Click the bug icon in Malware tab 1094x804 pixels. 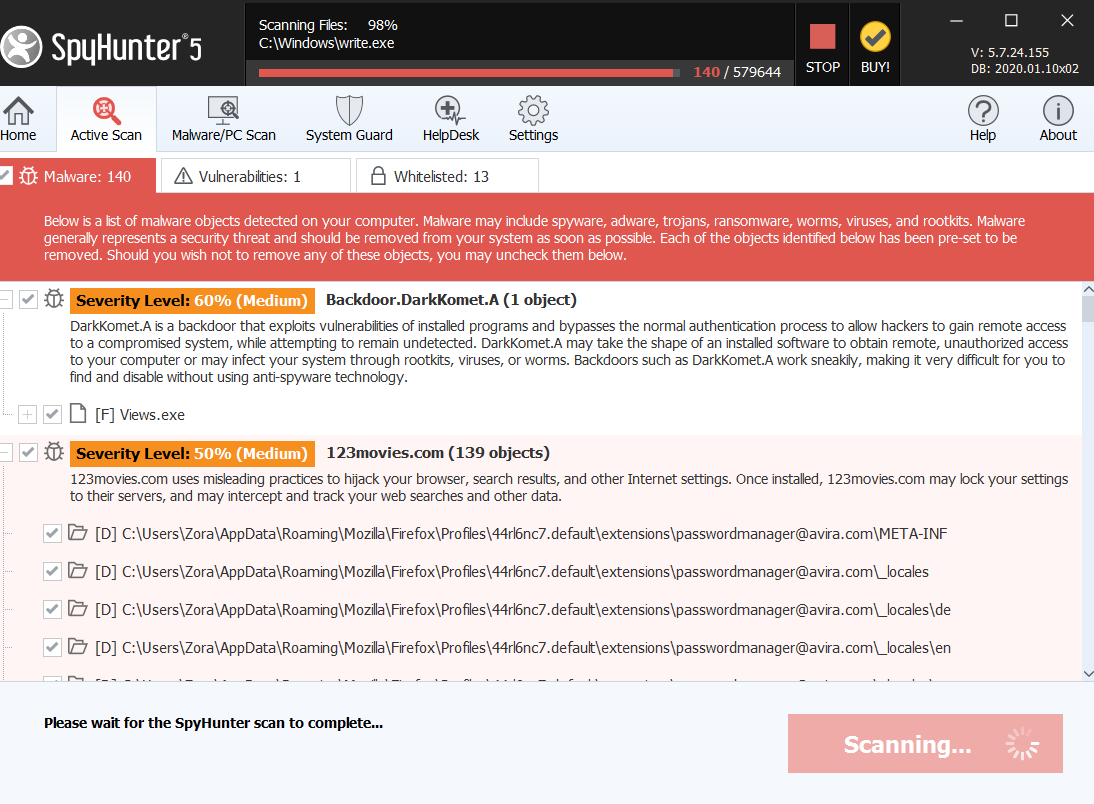[29, 176]
